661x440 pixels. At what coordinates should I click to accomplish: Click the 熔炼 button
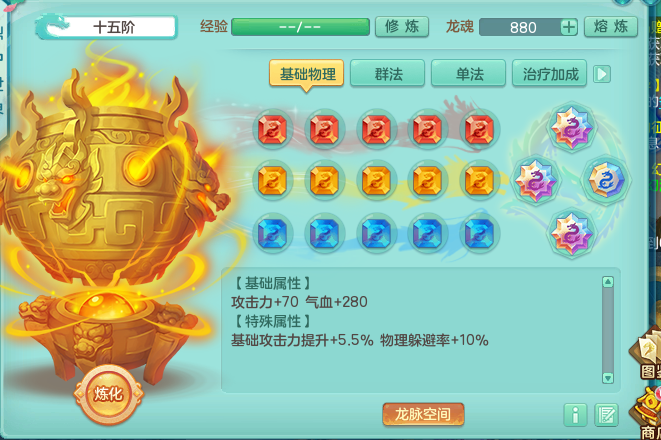(x=611, y=27)
